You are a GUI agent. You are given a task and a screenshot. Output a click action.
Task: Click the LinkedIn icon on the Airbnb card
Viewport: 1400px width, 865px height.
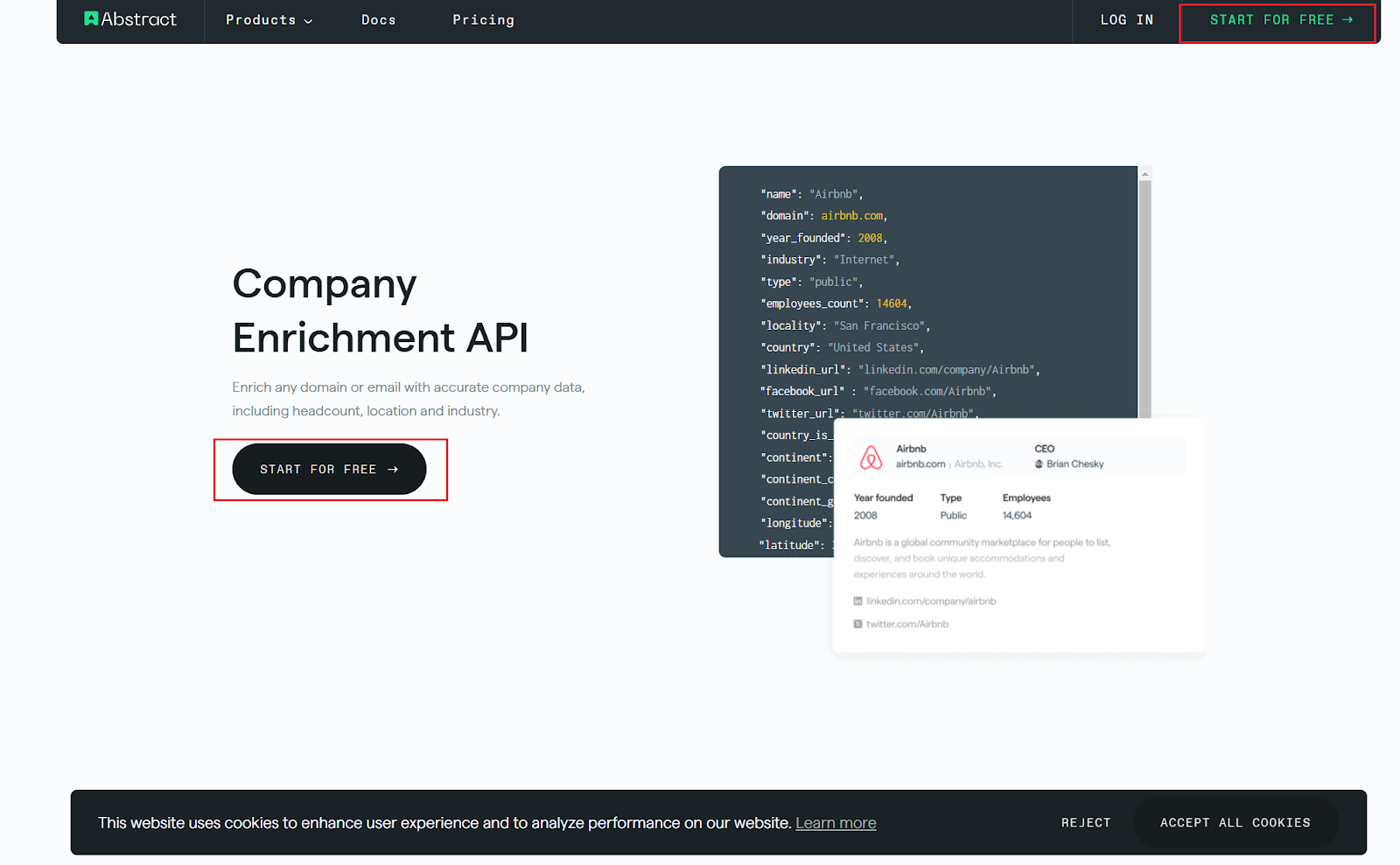857,601
